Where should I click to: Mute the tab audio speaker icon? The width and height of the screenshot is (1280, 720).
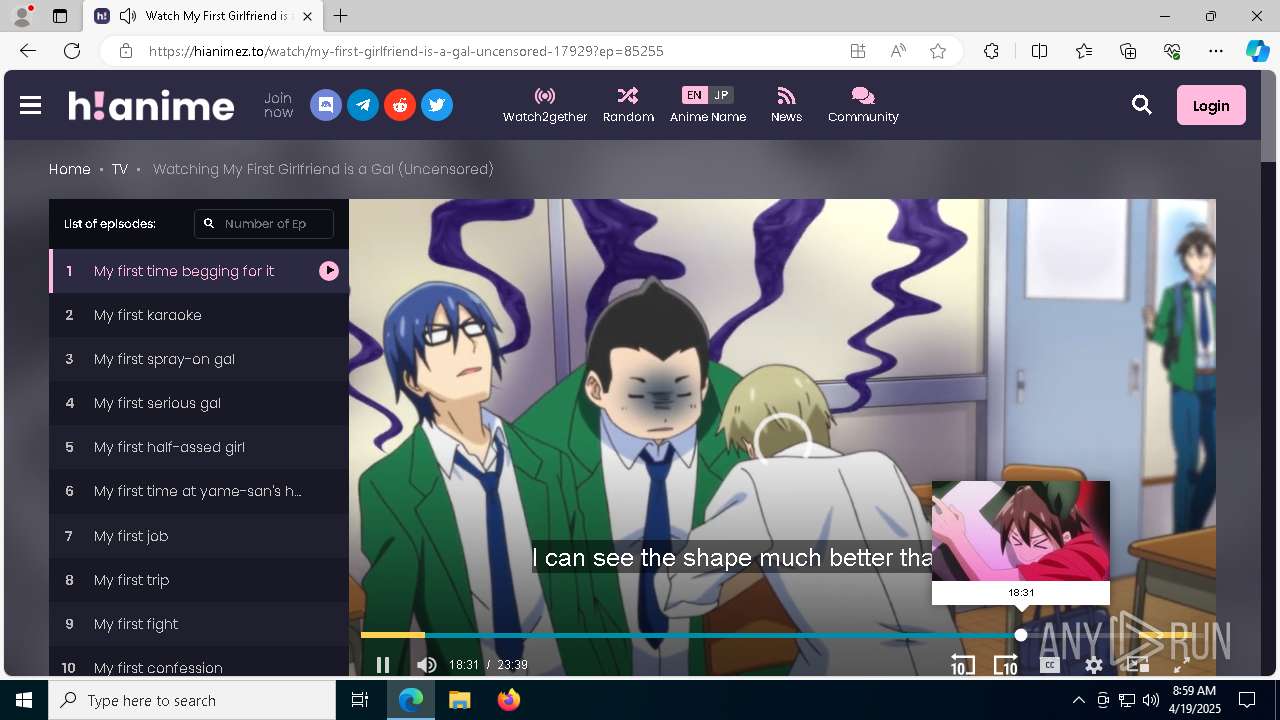pos(127,16)
